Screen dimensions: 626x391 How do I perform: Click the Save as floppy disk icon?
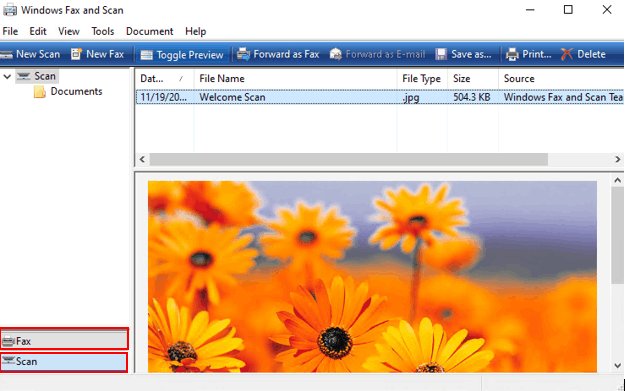tap(441, 54)
